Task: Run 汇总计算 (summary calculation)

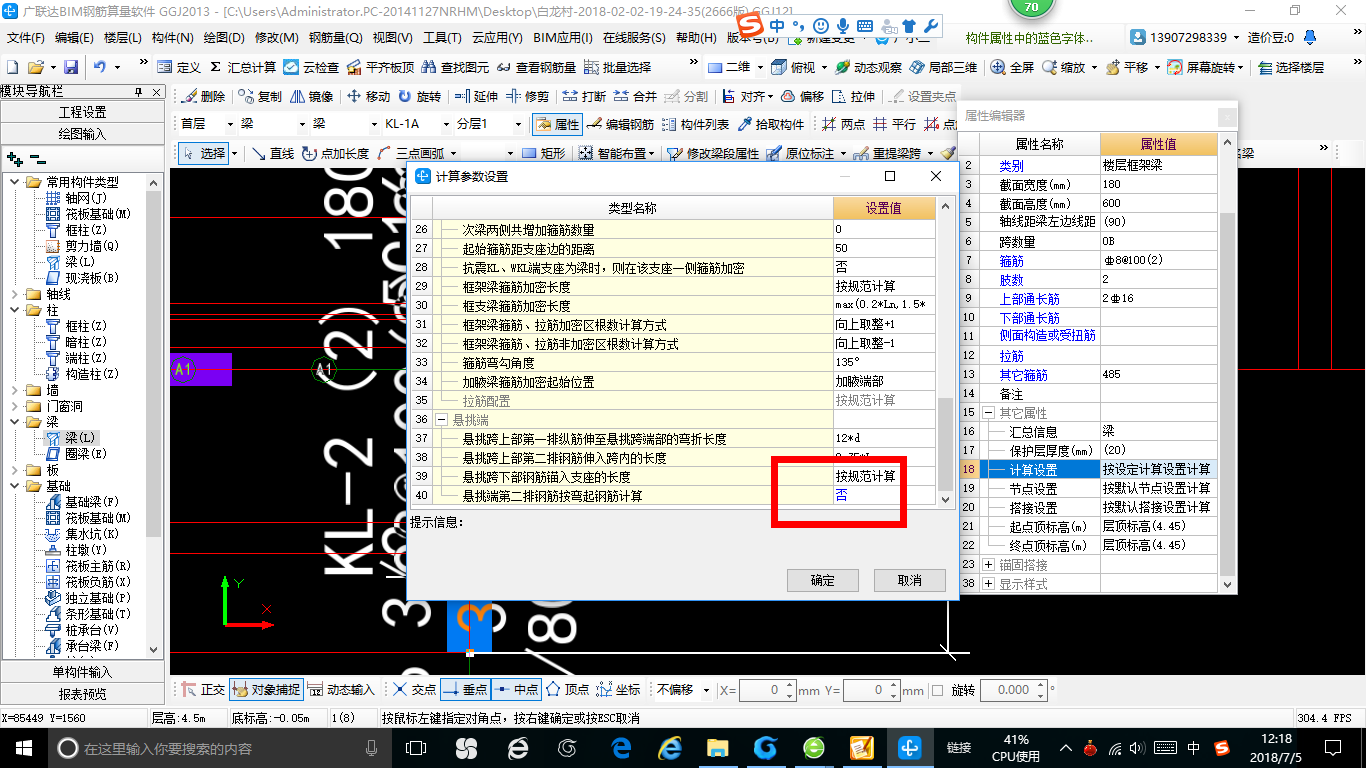Action: [x=242, y=67]
